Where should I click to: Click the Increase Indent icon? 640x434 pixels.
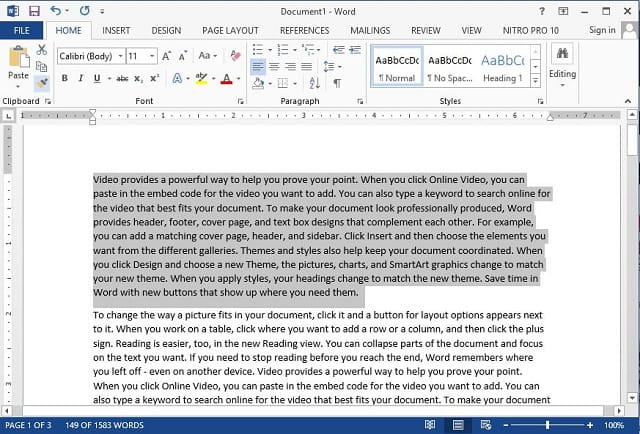pyautogui.click(x=355, y=50)
